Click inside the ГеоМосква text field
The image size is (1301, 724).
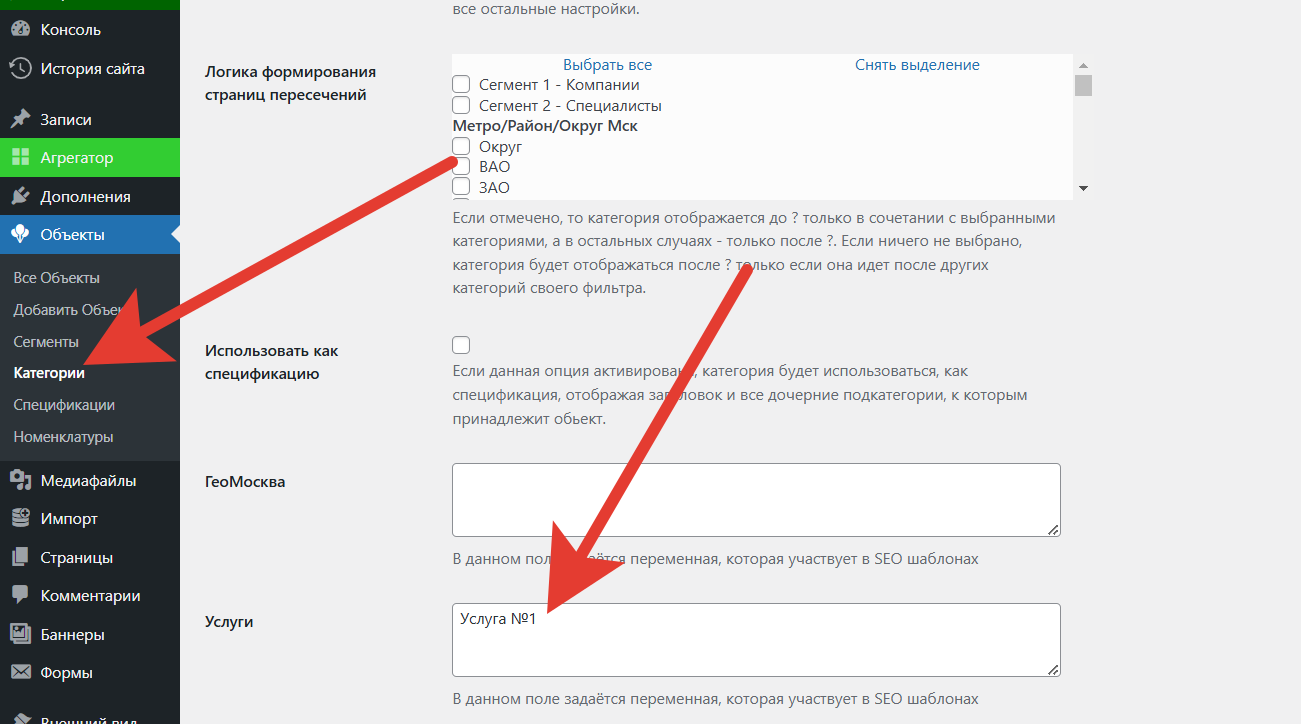755,500
